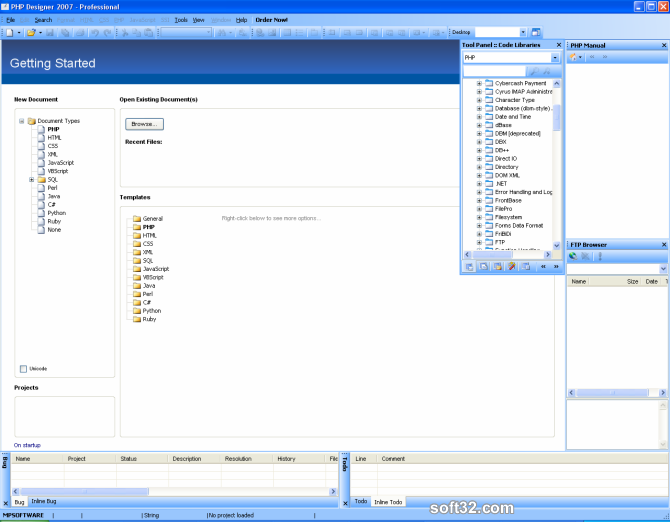Click the PHP Manual home icon

point(573,57)
